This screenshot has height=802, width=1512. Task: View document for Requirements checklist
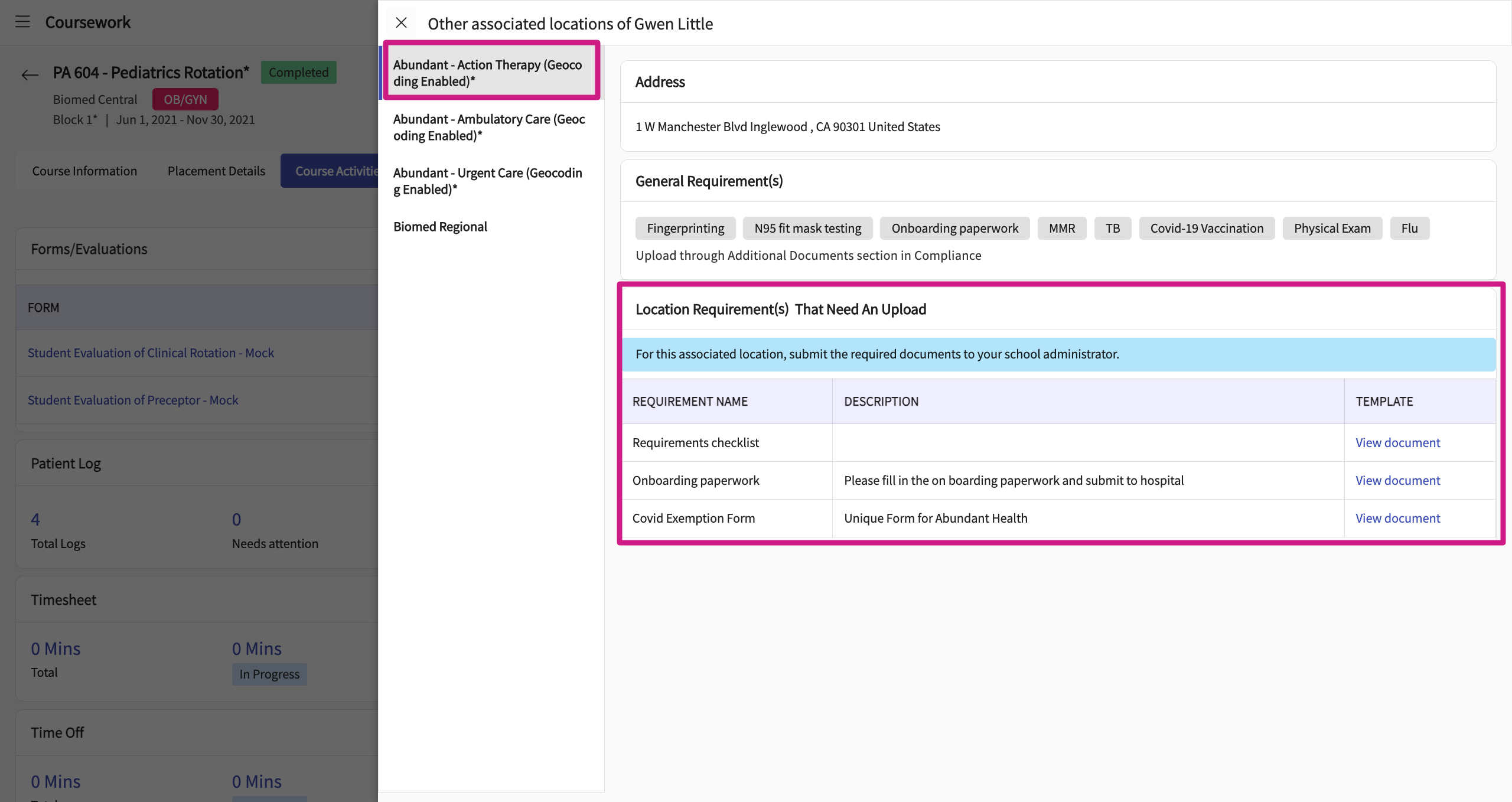coord(1397,442)
